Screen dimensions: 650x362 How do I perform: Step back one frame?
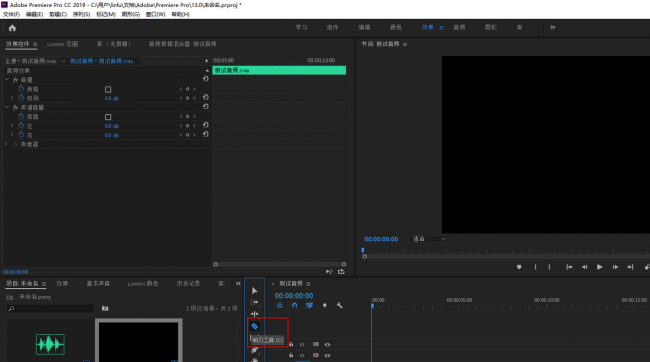(x=585, y=267)
